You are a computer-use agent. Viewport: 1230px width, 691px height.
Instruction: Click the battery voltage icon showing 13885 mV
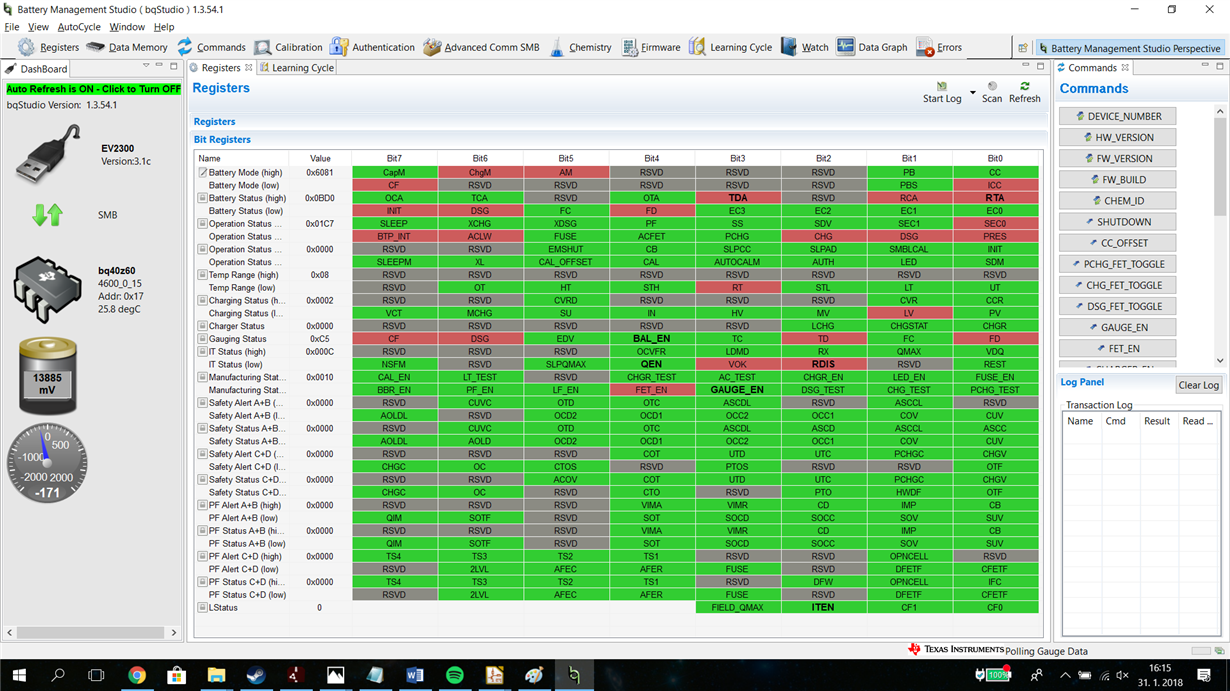[x=47, y=376]
